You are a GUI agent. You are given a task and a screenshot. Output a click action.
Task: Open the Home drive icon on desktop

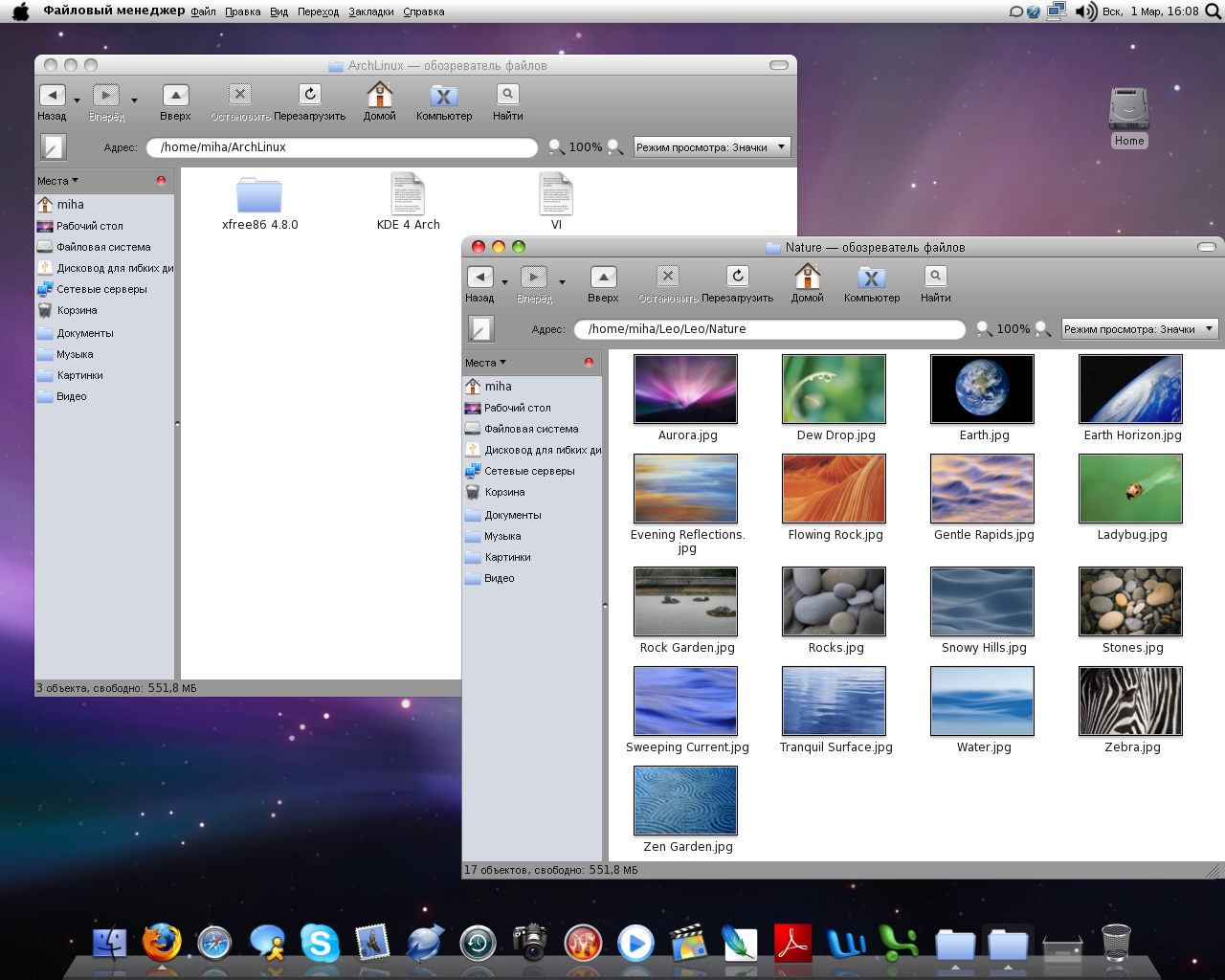point(1129,110)
